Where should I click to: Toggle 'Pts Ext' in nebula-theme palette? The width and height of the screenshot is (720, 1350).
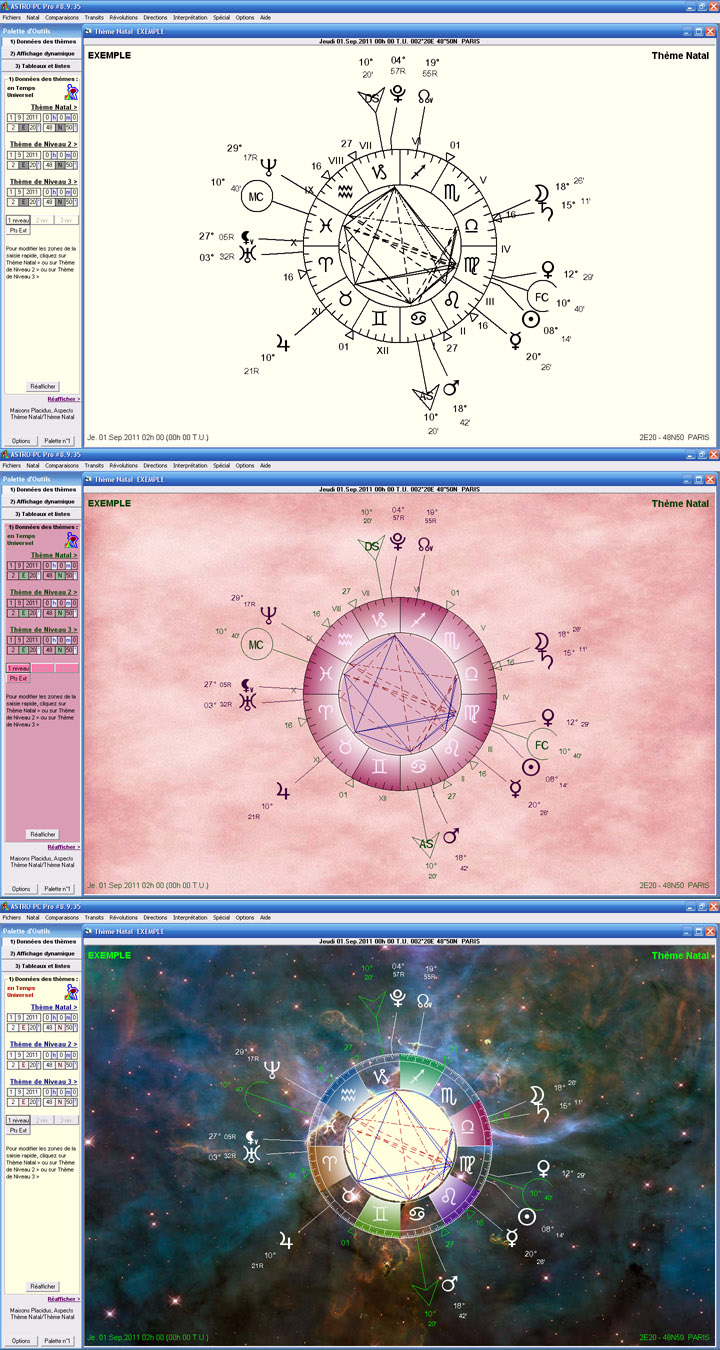18,1130
